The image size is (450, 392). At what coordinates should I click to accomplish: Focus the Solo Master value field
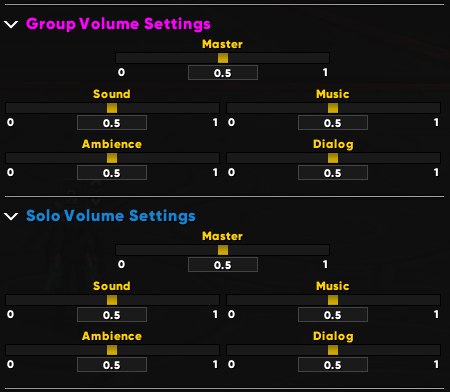tap(223, 265)
